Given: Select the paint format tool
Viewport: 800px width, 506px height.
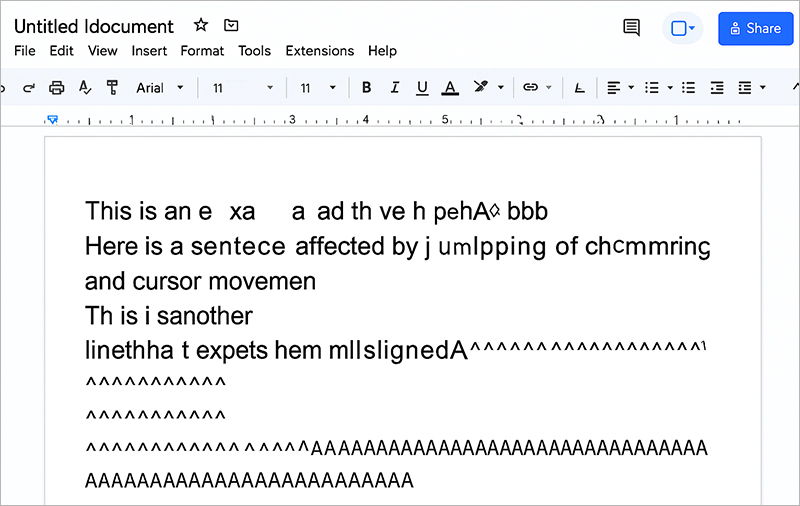Looking at the screenshot, I should click(x=112, y=88).
